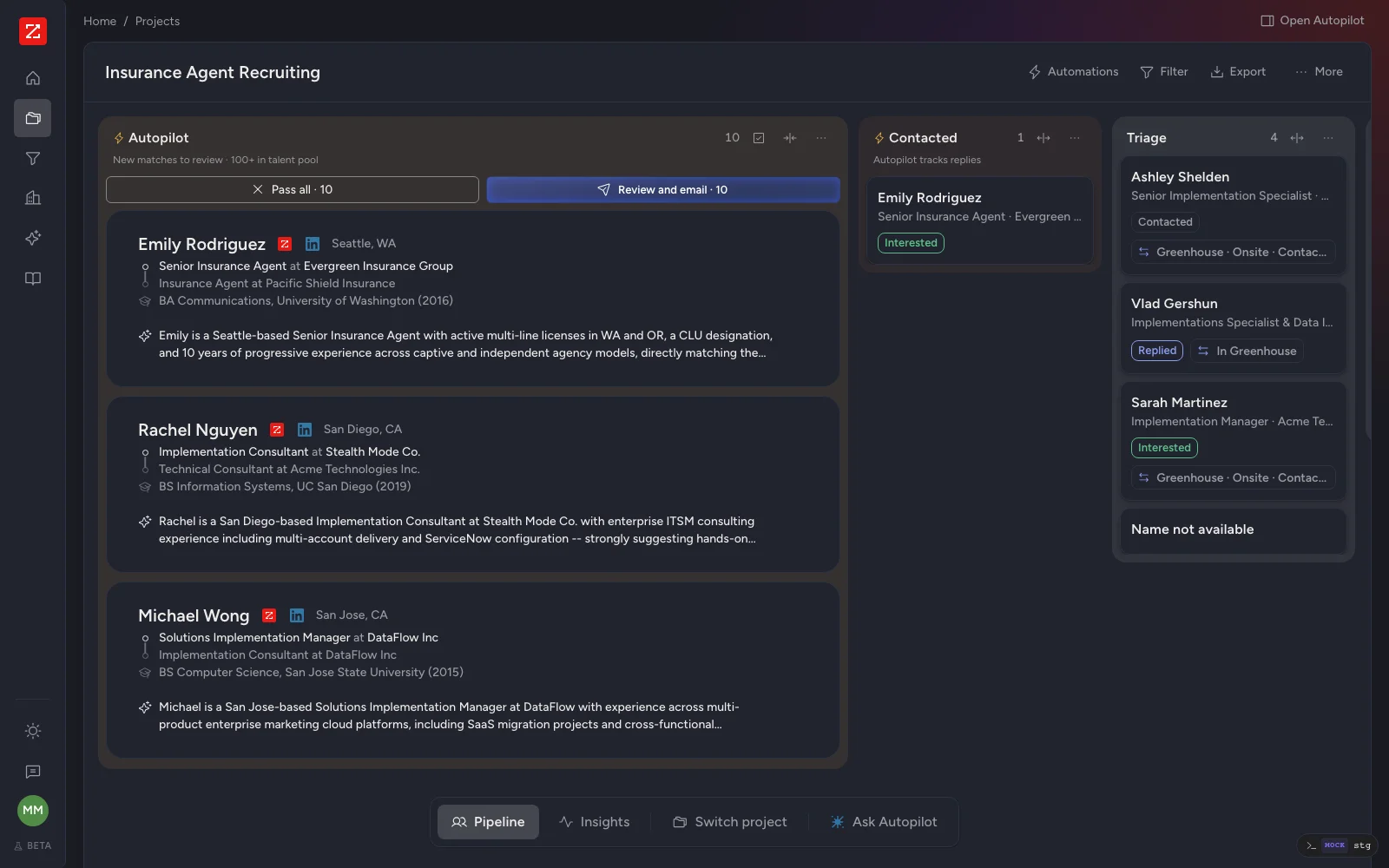Toggle light theme with sun icon
Image resolution: width=1389 pixels, height=868 pixels.
point(33,731)
